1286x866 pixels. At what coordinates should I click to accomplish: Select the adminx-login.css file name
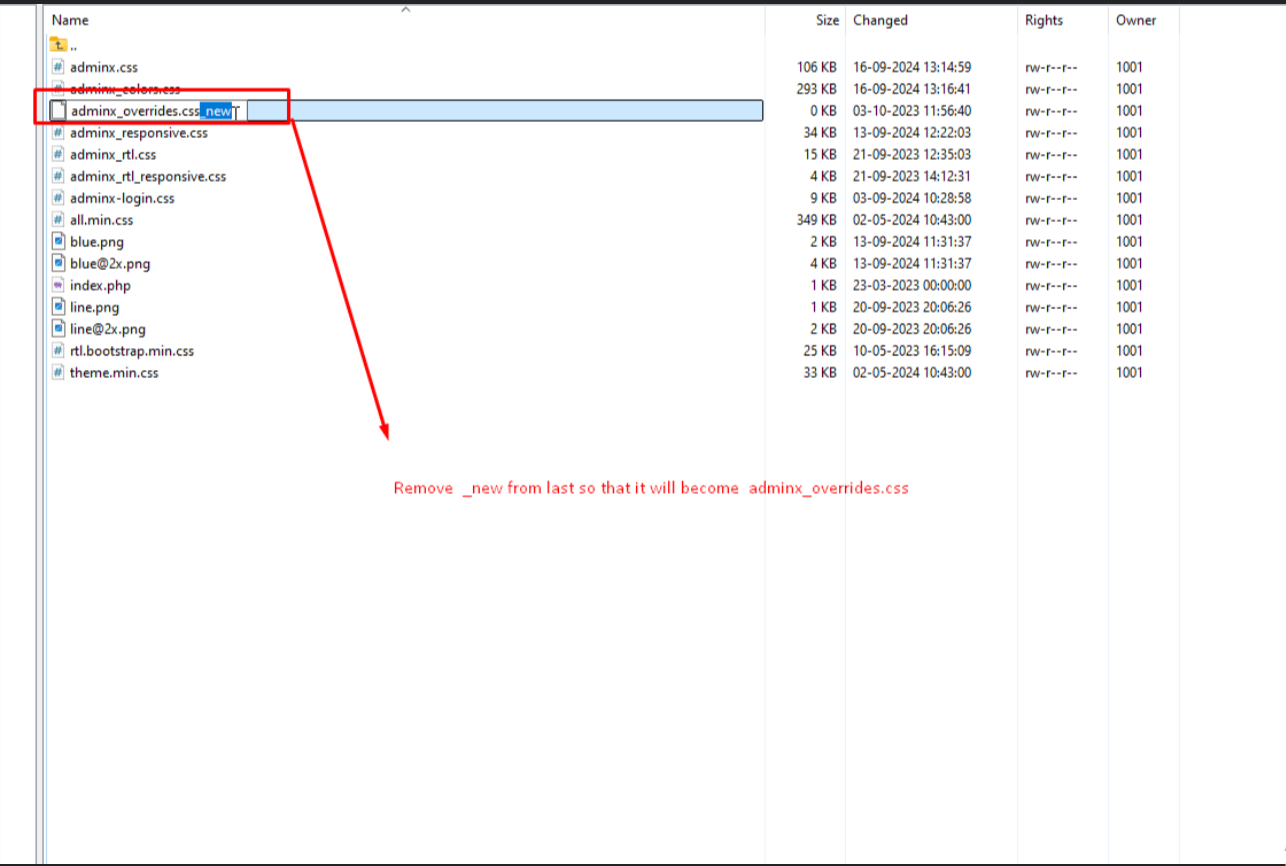point(122,198)
